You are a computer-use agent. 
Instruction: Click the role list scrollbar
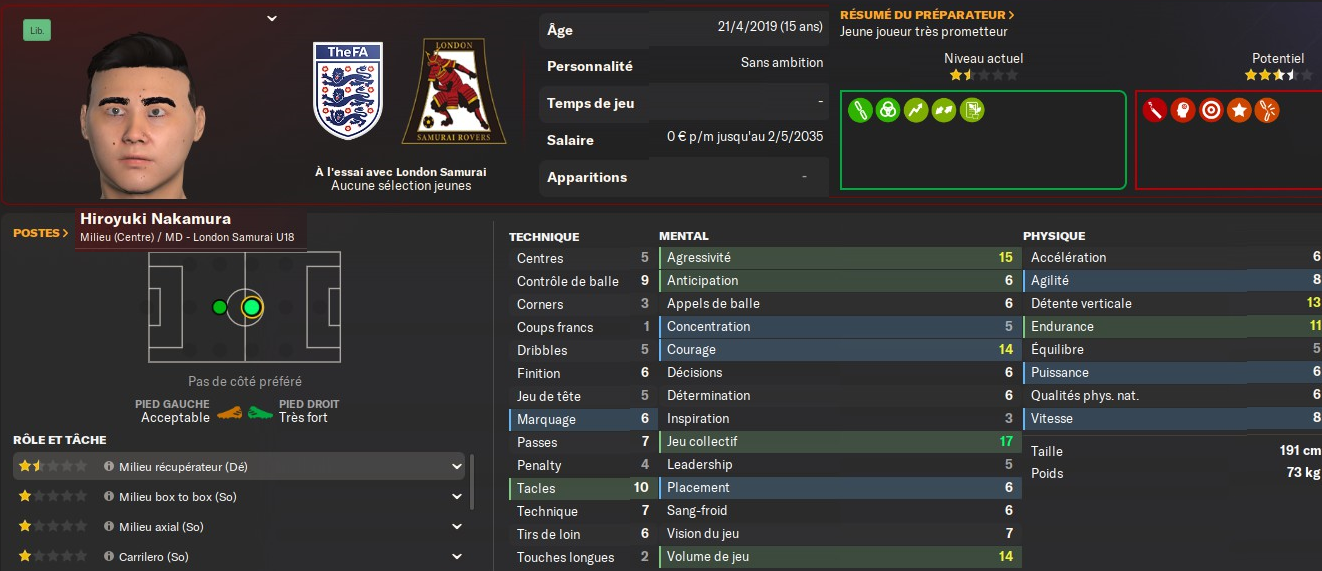472,480
